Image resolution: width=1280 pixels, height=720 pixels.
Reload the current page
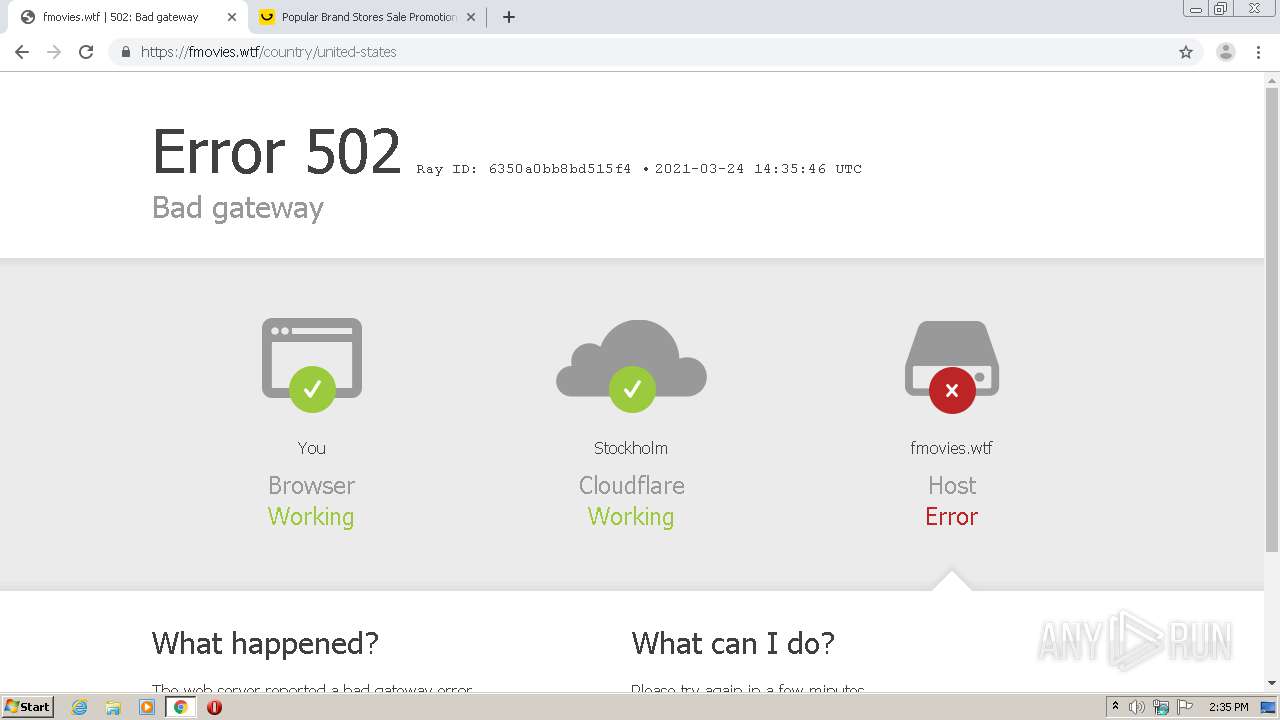point(86,52)
